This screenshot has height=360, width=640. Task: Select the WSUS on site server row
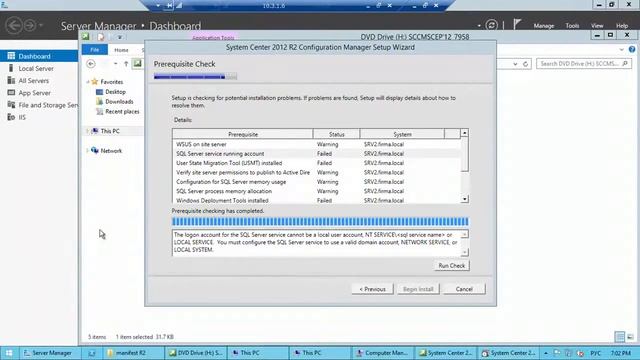point(316,144)
